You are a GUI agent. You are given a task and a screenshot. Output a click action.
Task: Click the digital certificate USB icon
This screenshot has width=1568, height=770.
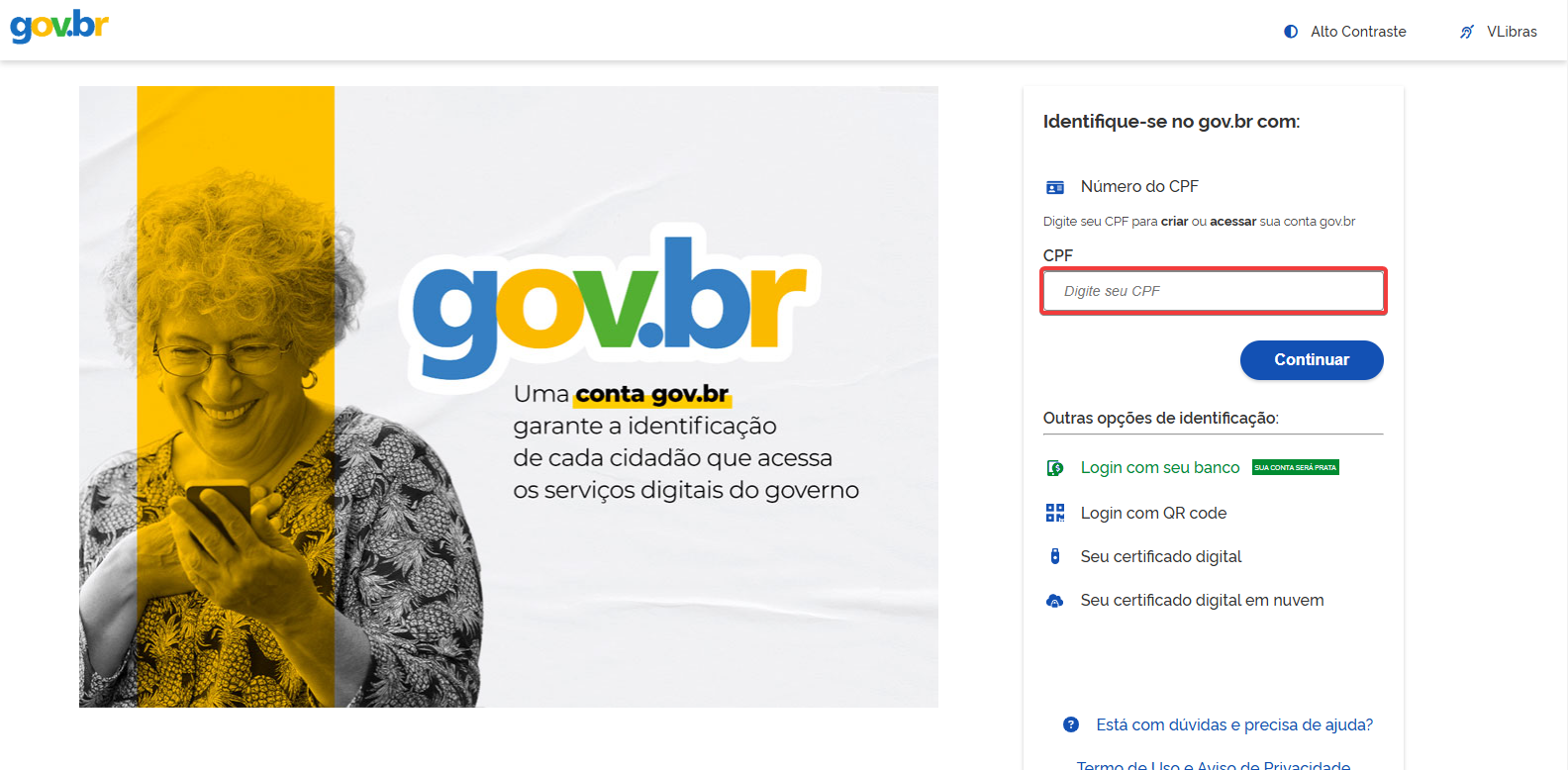point(1055,556)
